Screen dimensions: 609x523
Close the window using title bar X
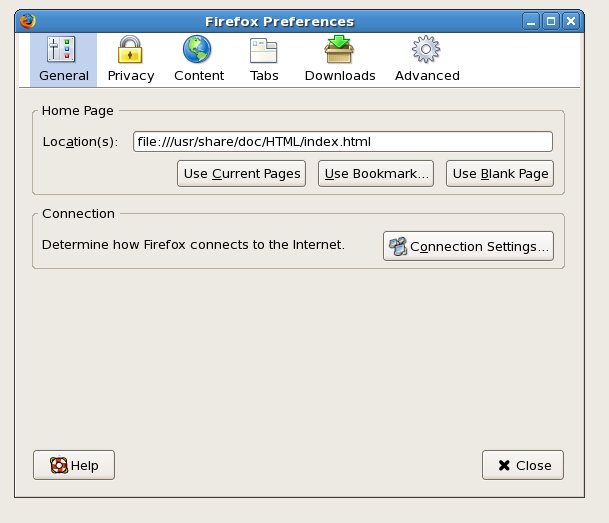[571, 21]
